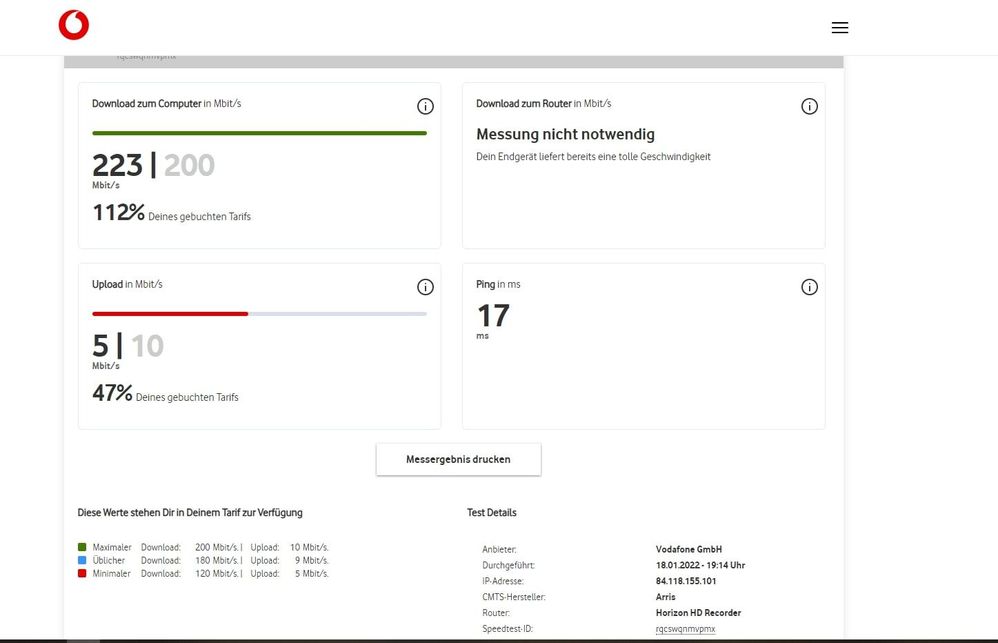Click the 17 ms ping value
Screen dimensions: 998x643
coord(493,316)
